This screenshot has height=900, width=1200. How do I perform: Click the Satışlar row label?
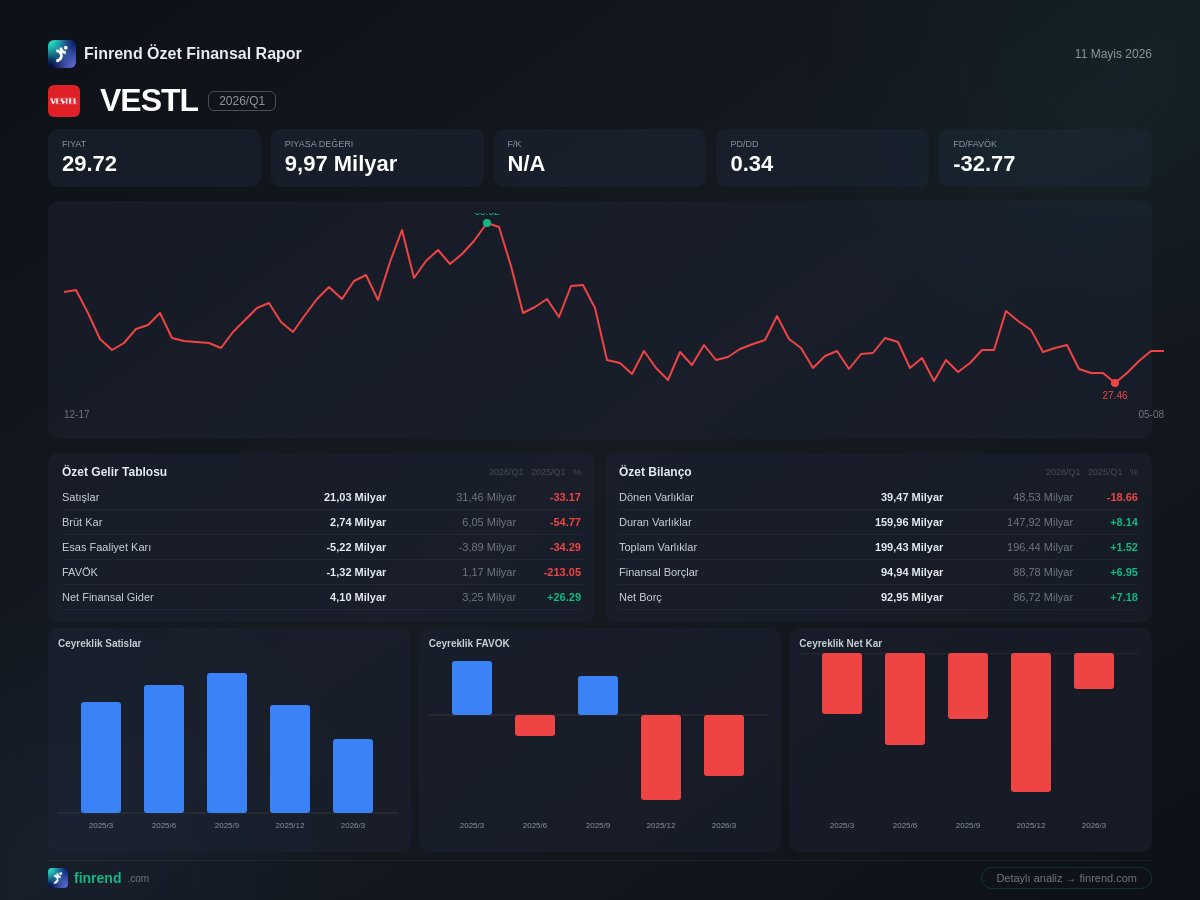[x=81, y=497]
